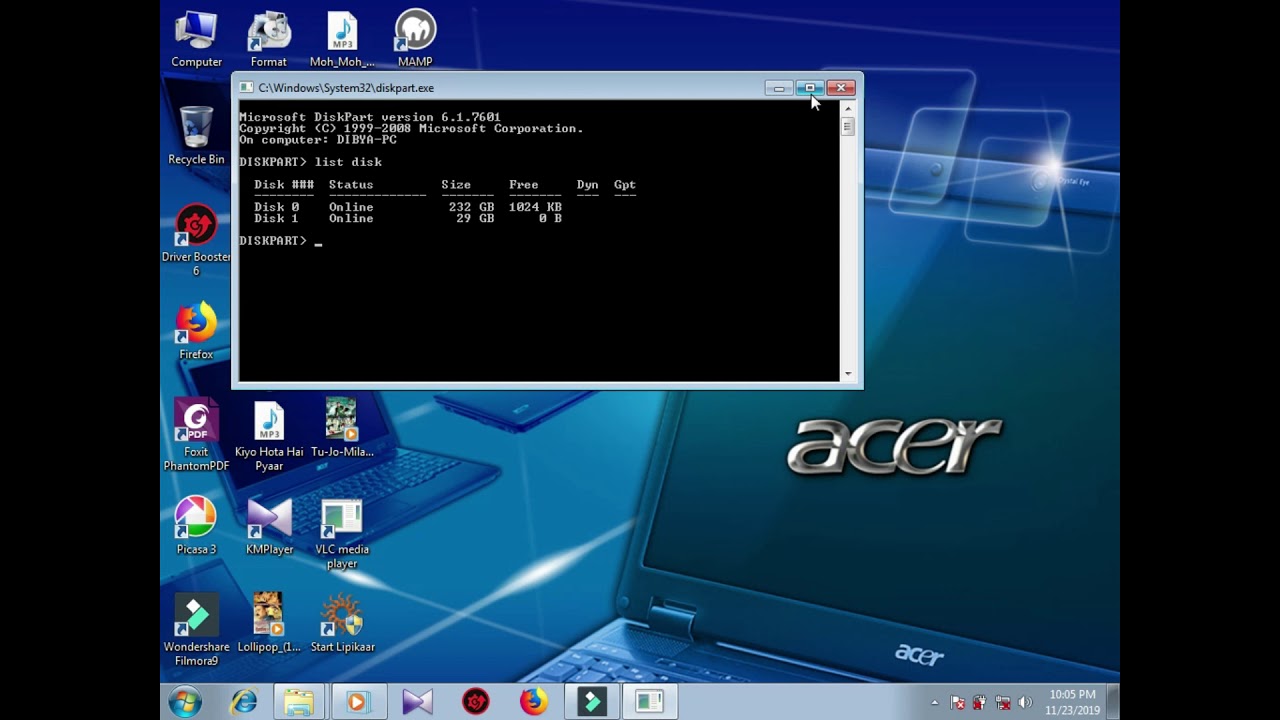
Task: Open the clock showing 10:05 PM
Action: tap(1072, 702)
